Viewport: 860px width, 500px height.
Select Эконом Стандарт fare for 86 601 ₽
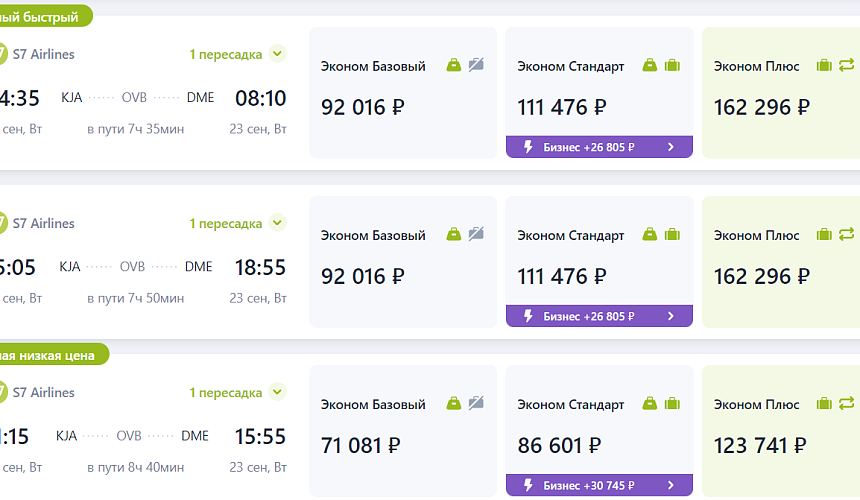[598, 430]
